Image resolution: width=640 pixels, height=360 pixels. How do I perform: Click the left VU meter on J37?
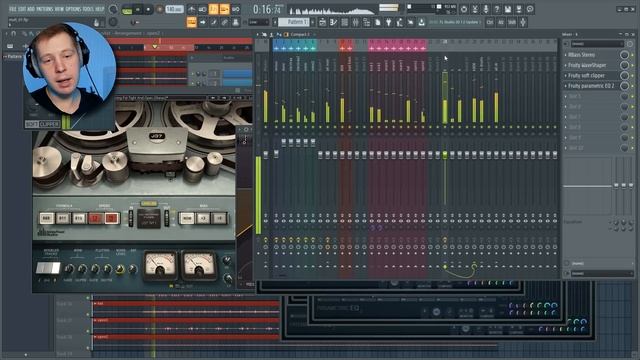(x=160, y=266)
